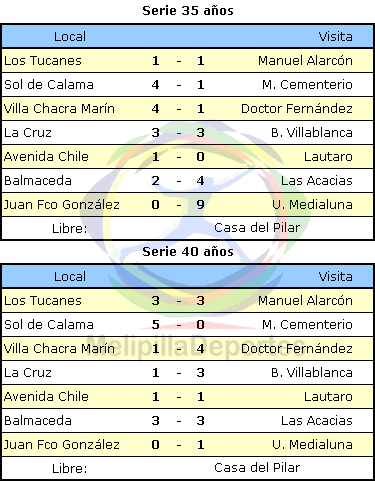The height and width of the screenshot is (481, 375).
Task: Click Lautaro in Serie 35 table
Action: [x=328, y=157]
